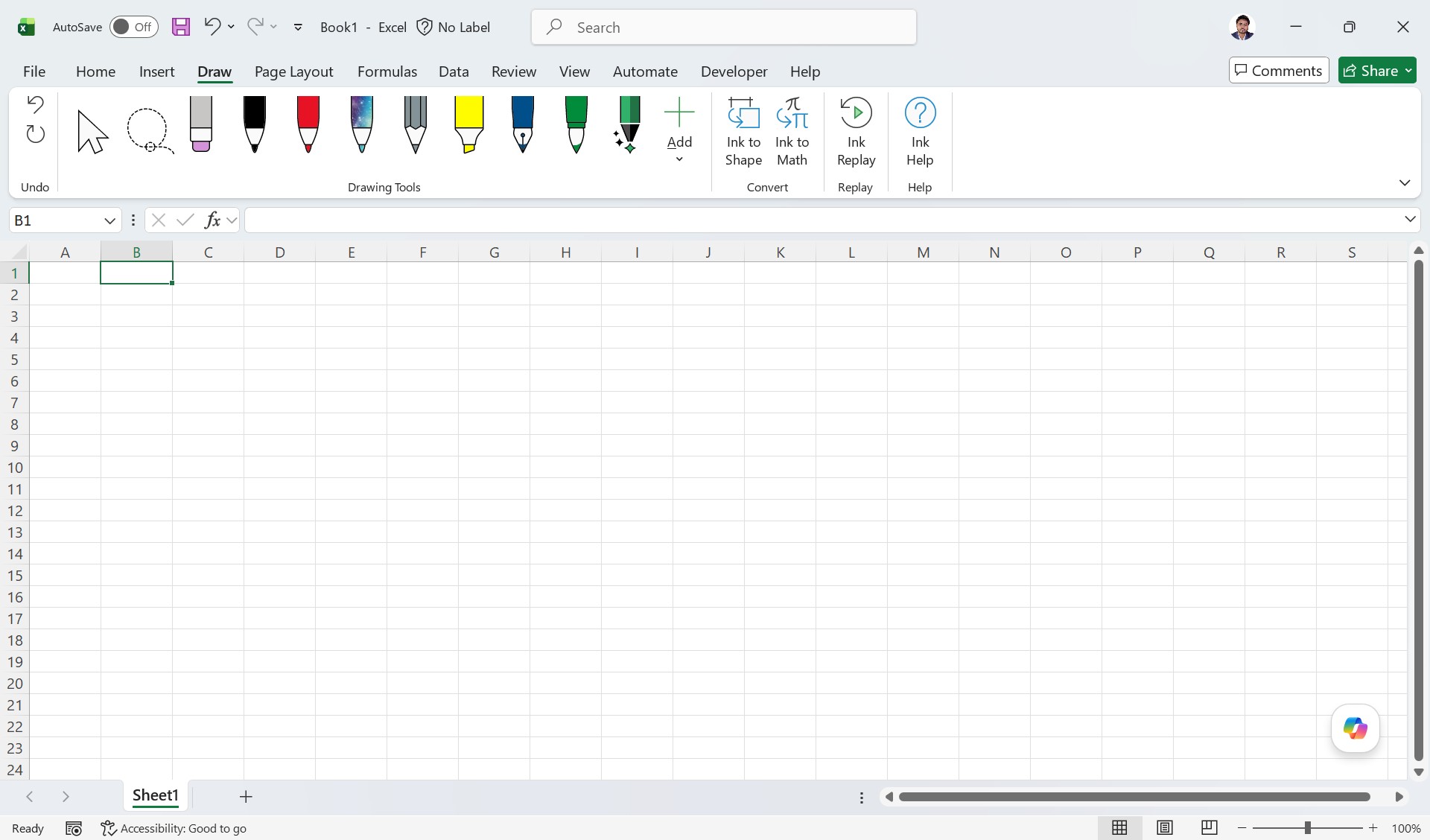Click the Redo arrow in Draw ribbon
Viewport: 1430px width, 840px height.
tap(35, 134)
